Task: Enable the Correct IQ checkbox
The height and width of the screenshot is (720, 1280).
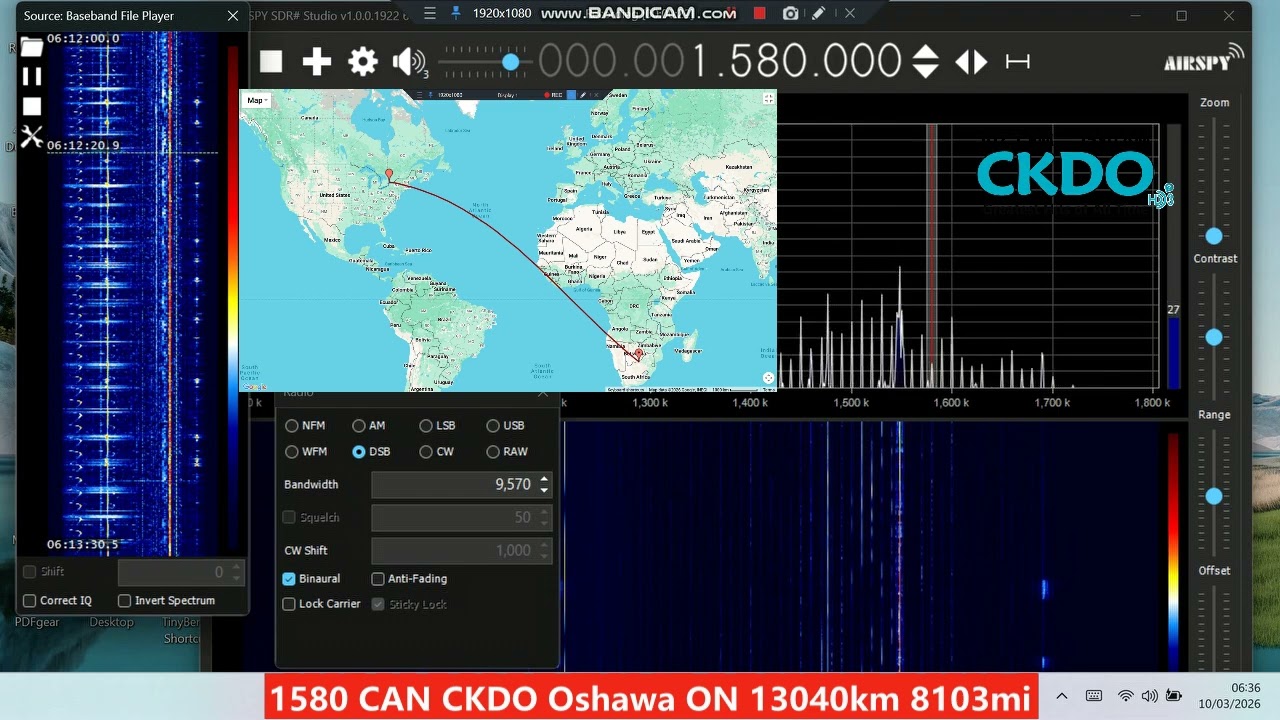Action: click(x=30, y=601)
